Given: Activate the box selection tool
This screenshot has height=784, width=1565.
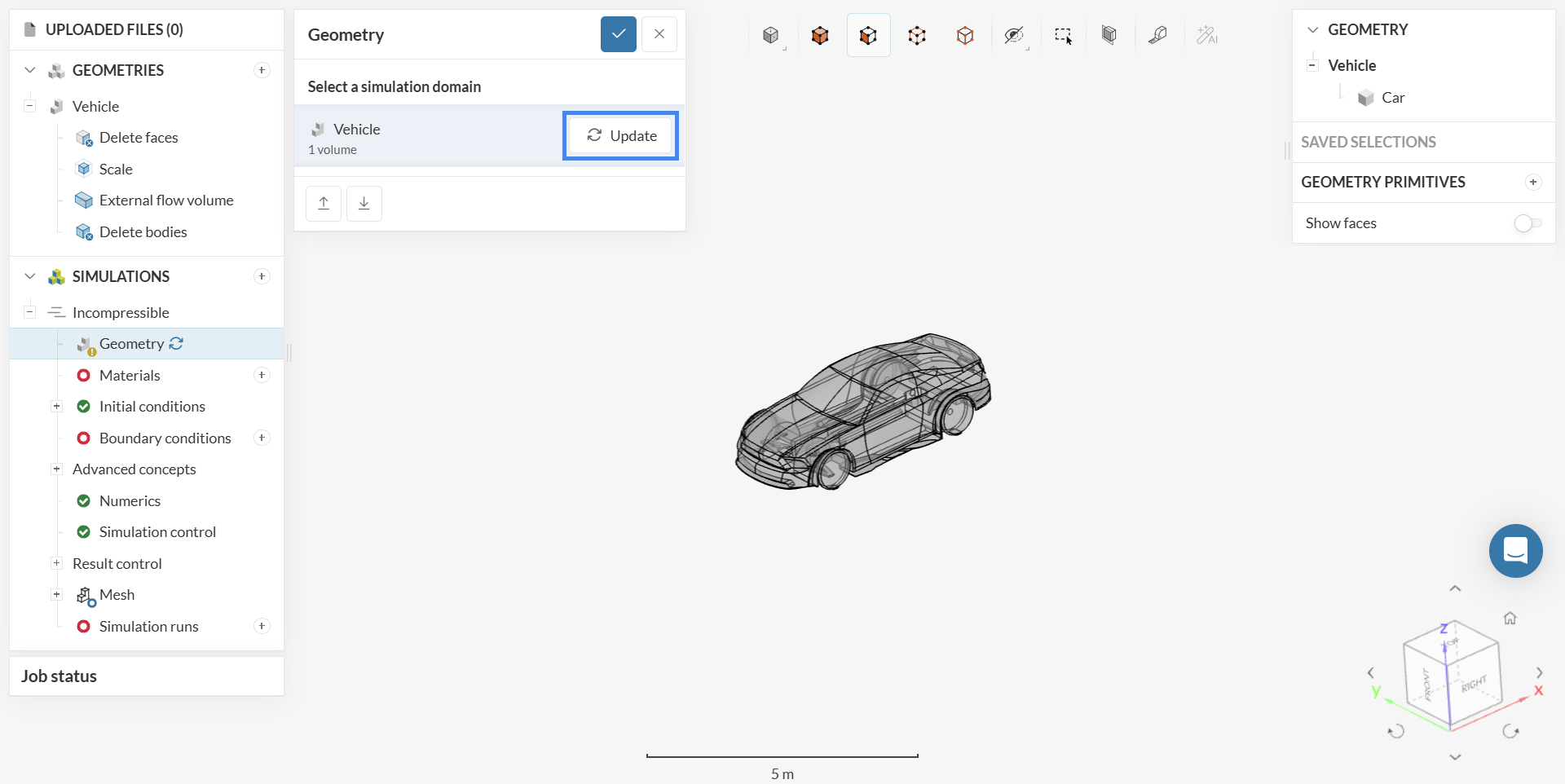Looking at the screenshot, I should (1063, 35).
